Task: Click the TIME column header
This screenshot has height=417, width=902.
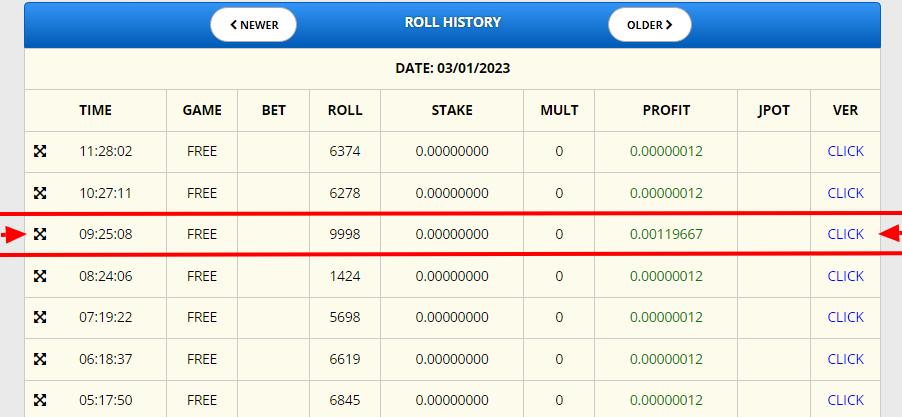Action: 95,110
